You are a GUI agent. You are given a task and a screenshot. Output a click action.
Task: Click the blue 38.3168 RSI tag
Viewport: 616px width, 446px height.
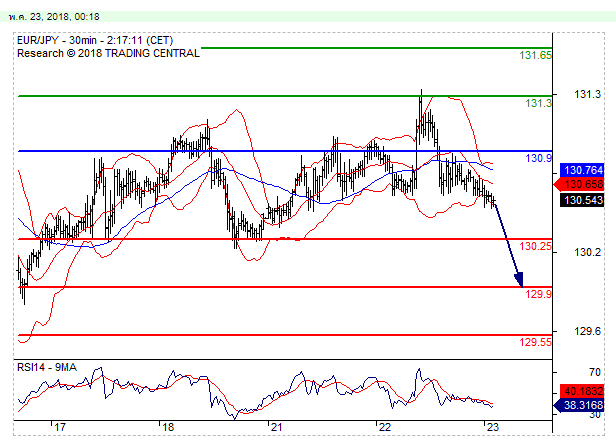pyautogui.click(x=579, y=405)
